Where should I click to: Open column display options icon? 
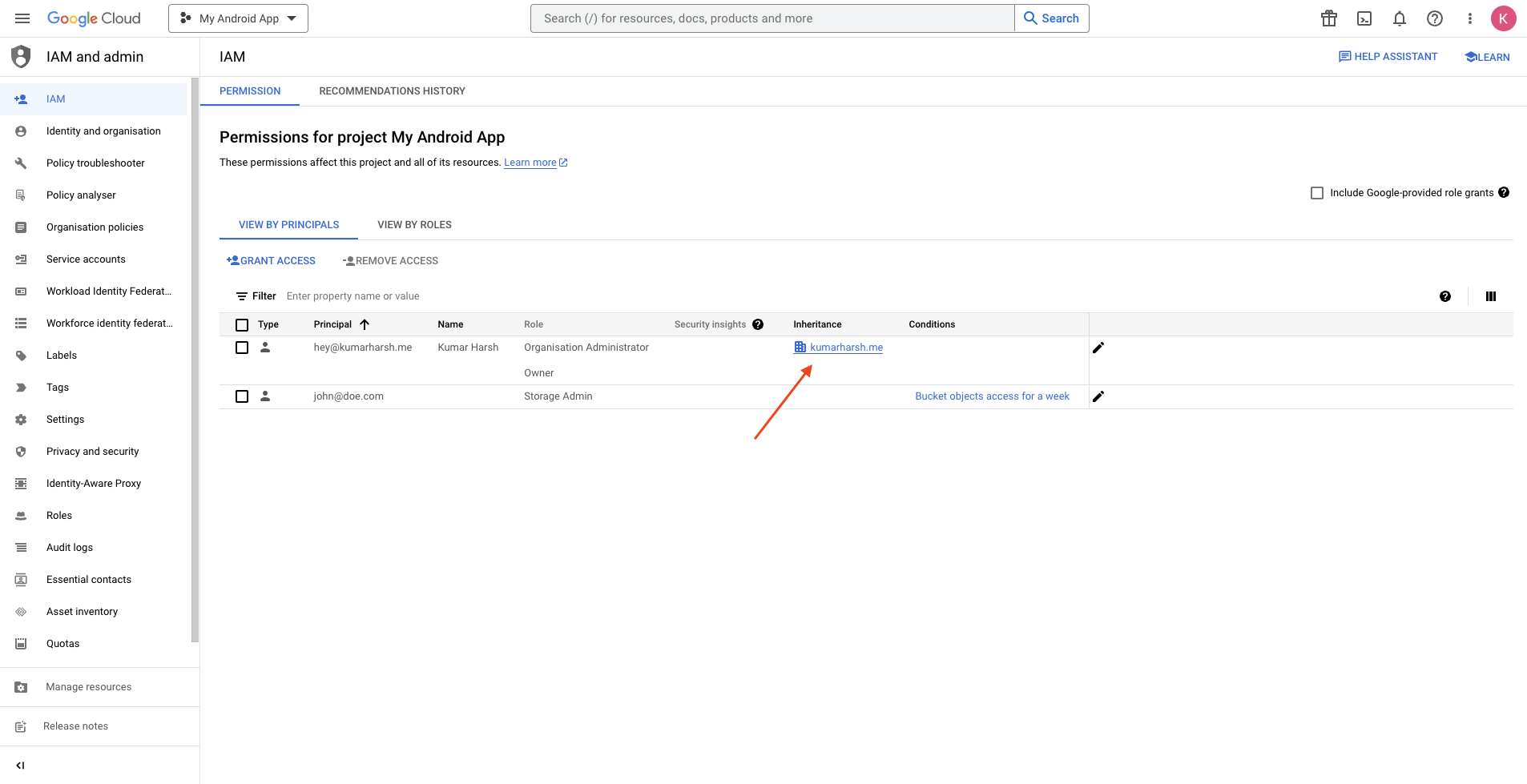coord(1491,296)
